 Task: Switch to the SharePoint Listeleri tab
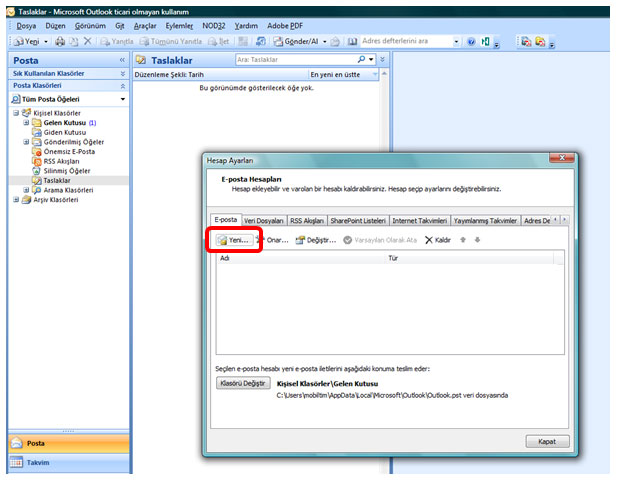(x=358, y=221)
